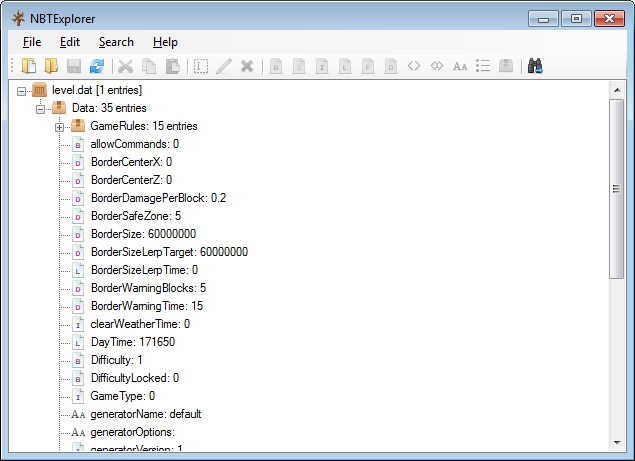The height and width of the screenshot is (461, 635).
Task: Click the Delete tag X icon
Action: point(247,66)
